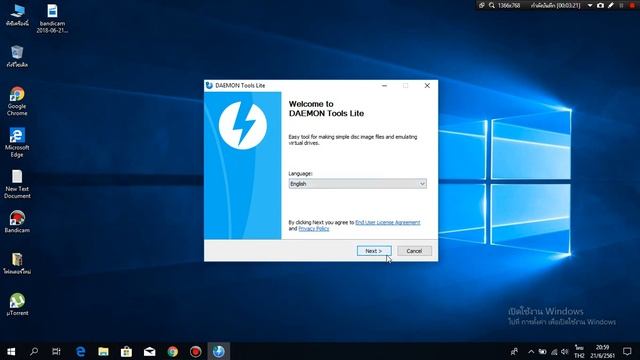Select the Bandicam desktop shortcut
640x360 pixels.
[17, 222]
